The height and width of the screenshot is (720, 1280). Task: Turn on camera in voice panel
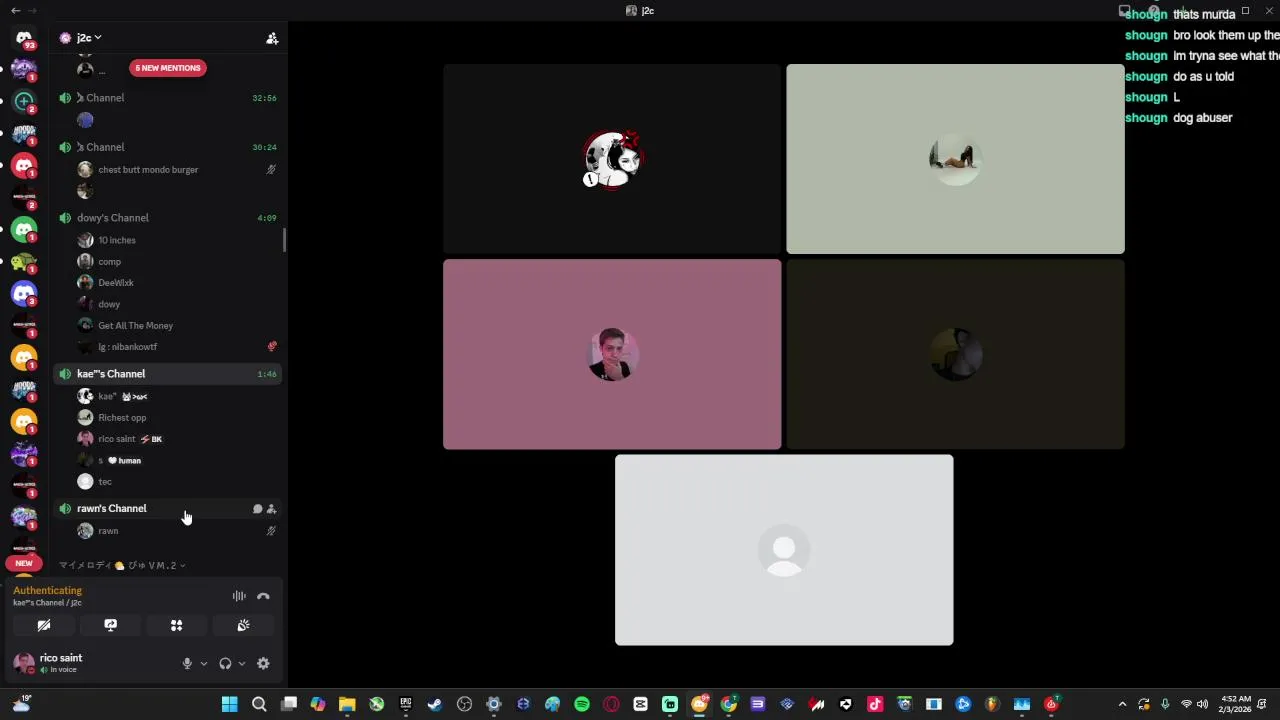pos(44,625)
